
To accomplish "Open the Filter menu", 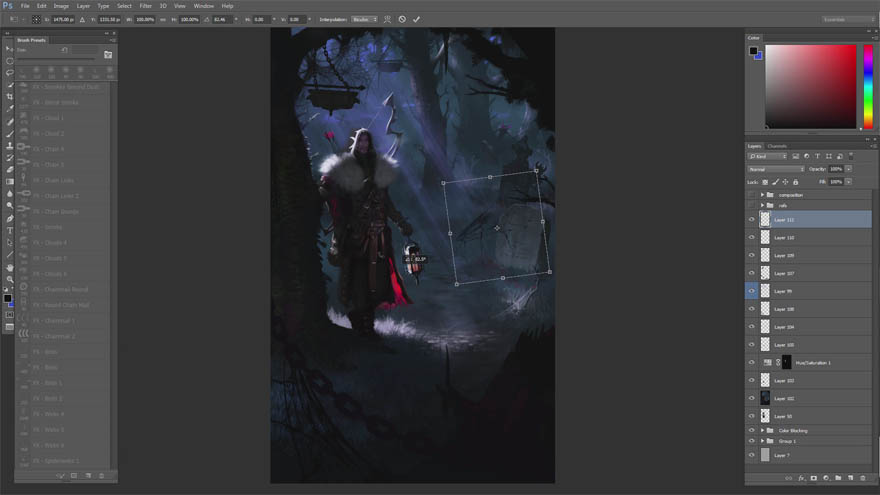I will coord(145,6).
